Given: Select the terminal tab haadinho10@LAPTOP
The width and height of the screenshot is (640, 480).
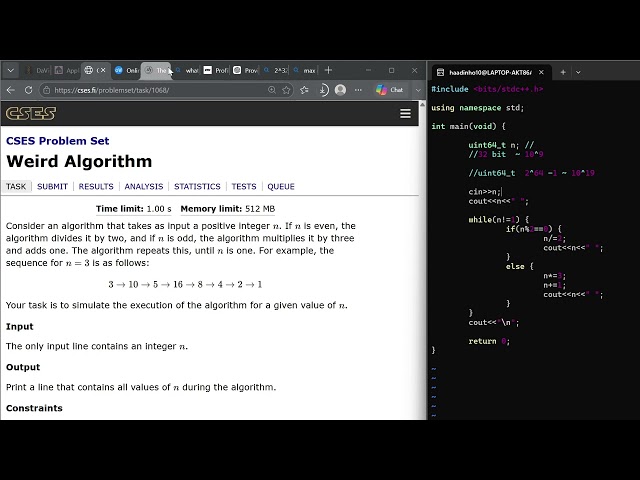Looking at the screenshot, I should click(x=491, y=73).
